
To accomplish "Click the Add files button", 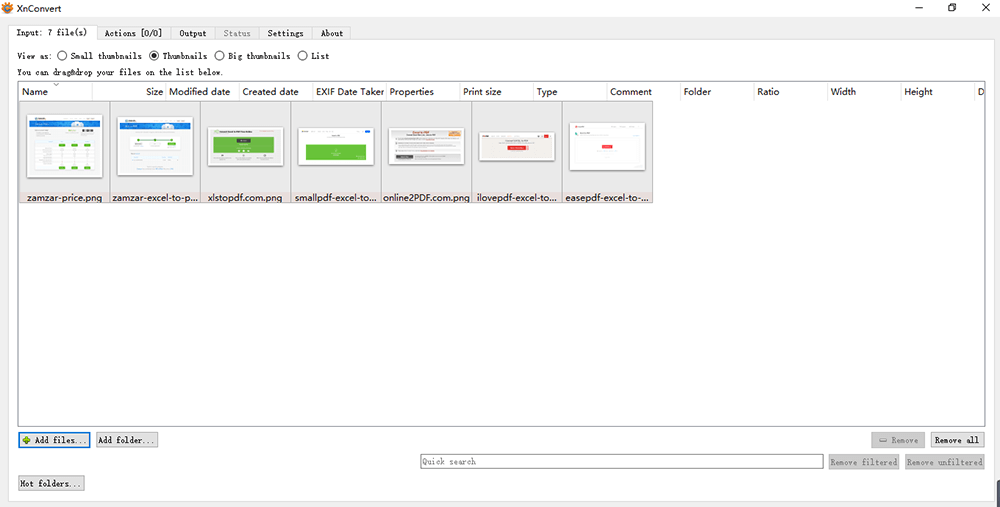I will [54, 440].
